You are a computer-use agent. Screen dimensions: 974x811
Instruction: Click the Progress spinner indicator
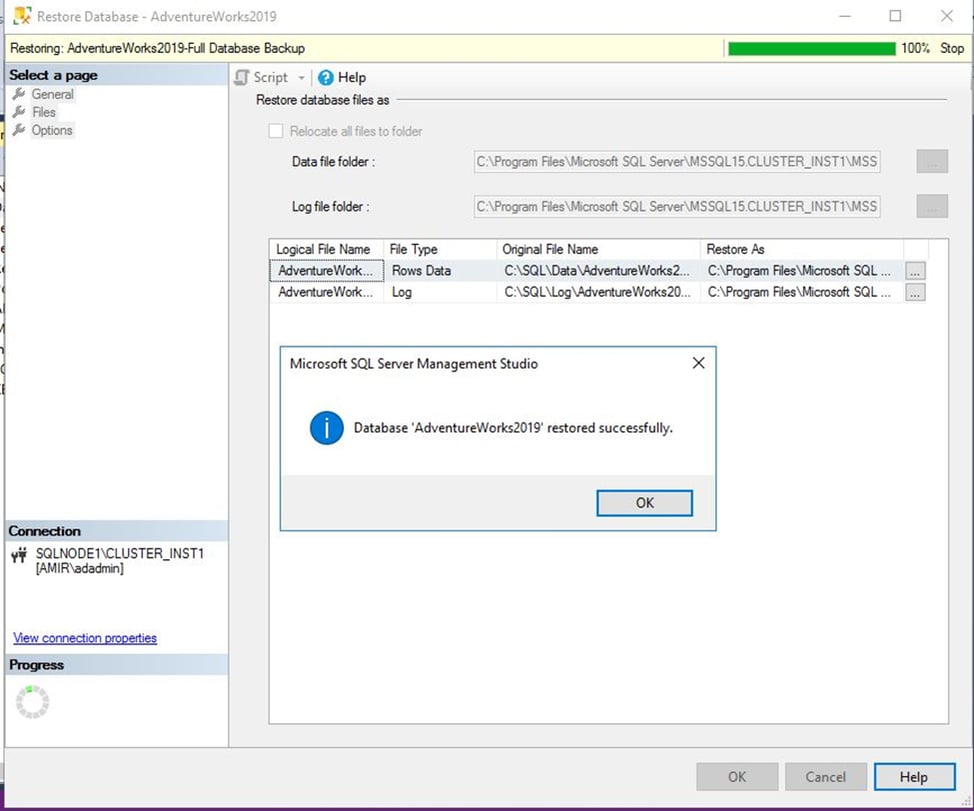point(33,701)
